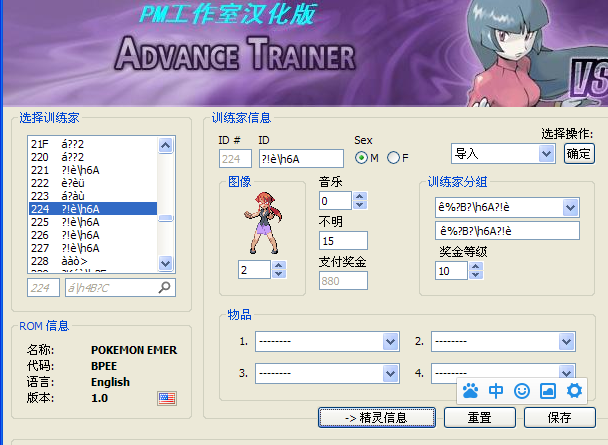Viewport: 608px width, 445px height.
Task: Click the trainer number search field
Action: click(x=43, y=288)
